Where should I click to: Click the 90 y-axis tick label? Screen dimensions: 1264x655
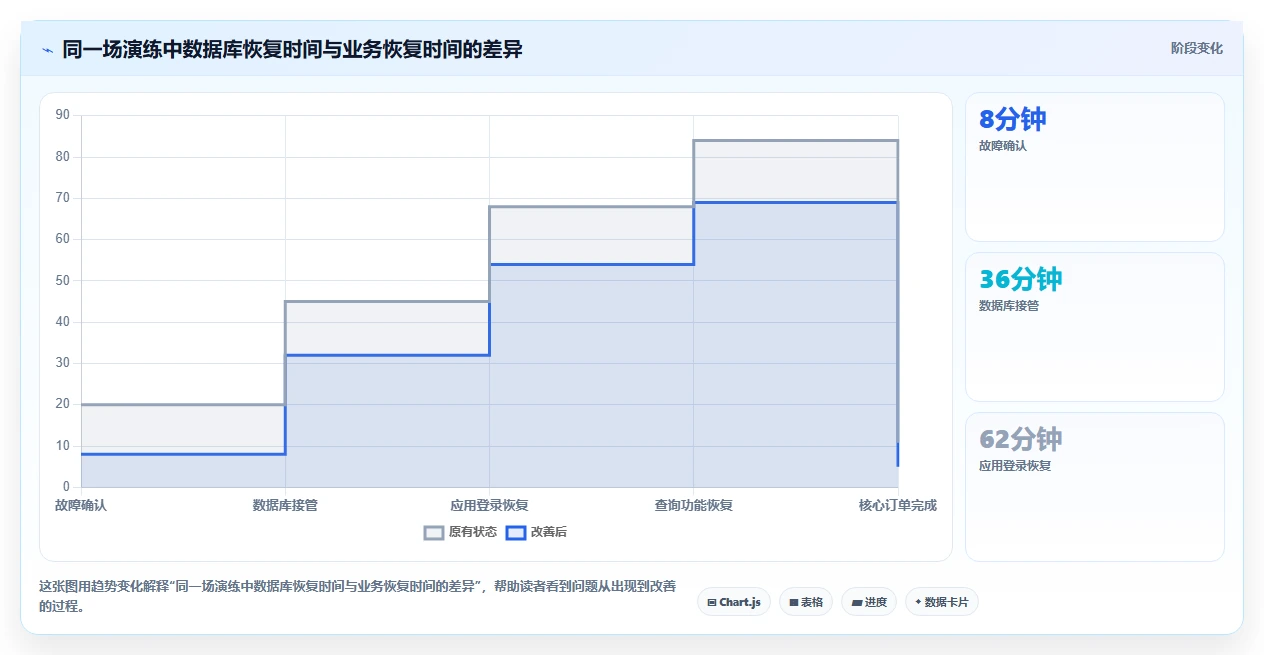(x=63, y=115)
